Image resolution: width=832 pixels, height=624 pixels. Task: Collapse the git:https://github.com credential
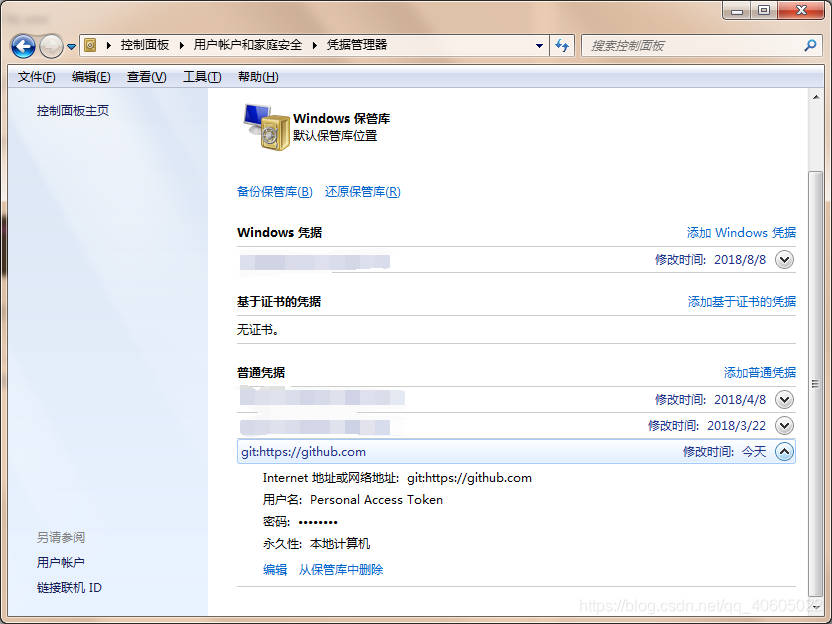[784, 452]
